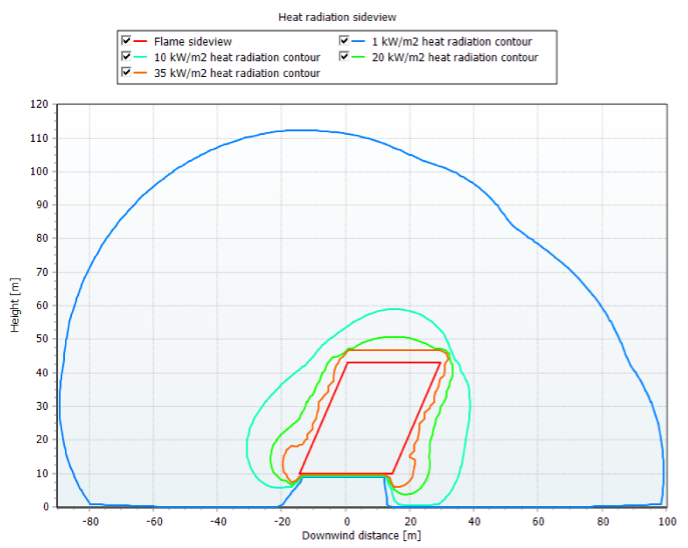Click the 35 kW/m2 heat radiation contour label
The width and height of the screenshot is (688, 548).
237,73
